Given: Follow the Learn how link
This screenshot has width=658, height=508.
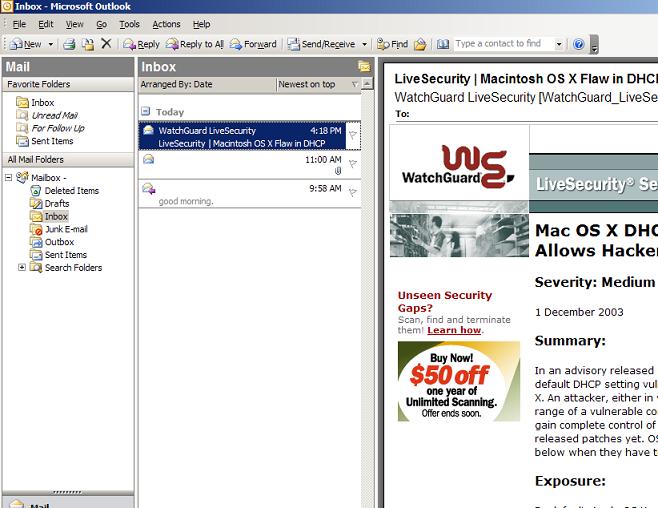Looking at the screenshot, I should 454,330.
